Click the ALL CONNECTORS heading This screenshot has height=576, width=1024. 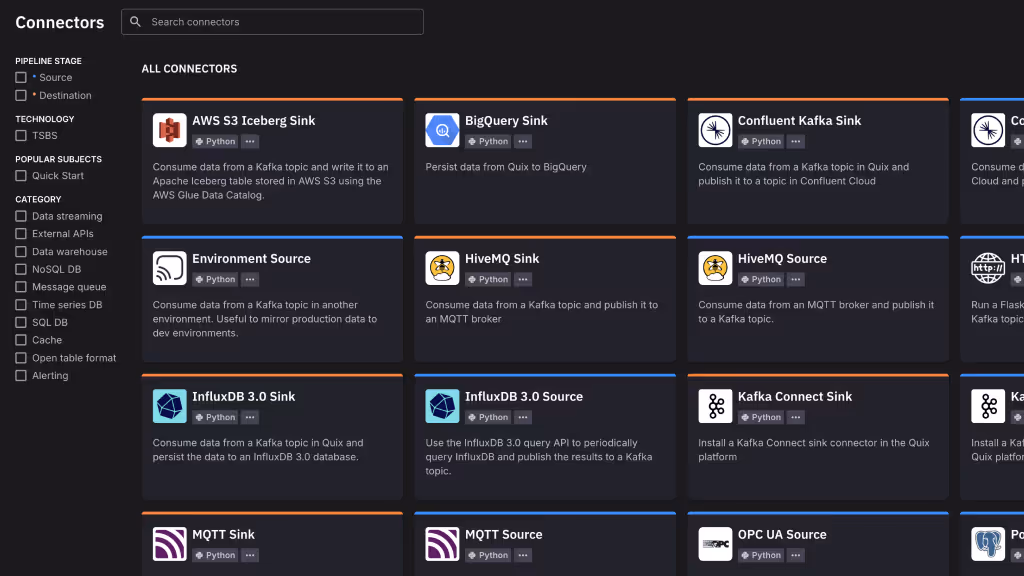coord(189,69)
